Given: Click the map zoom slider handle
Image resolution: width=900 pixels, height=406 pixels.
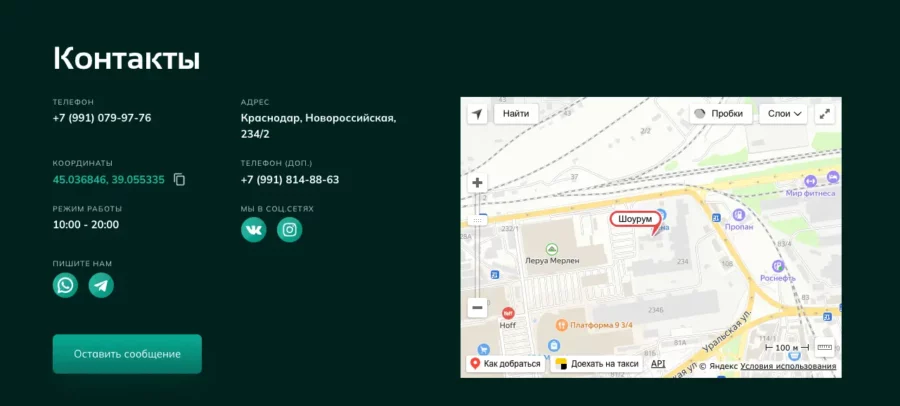Looking at the screenshot, I should coord(477,220).
